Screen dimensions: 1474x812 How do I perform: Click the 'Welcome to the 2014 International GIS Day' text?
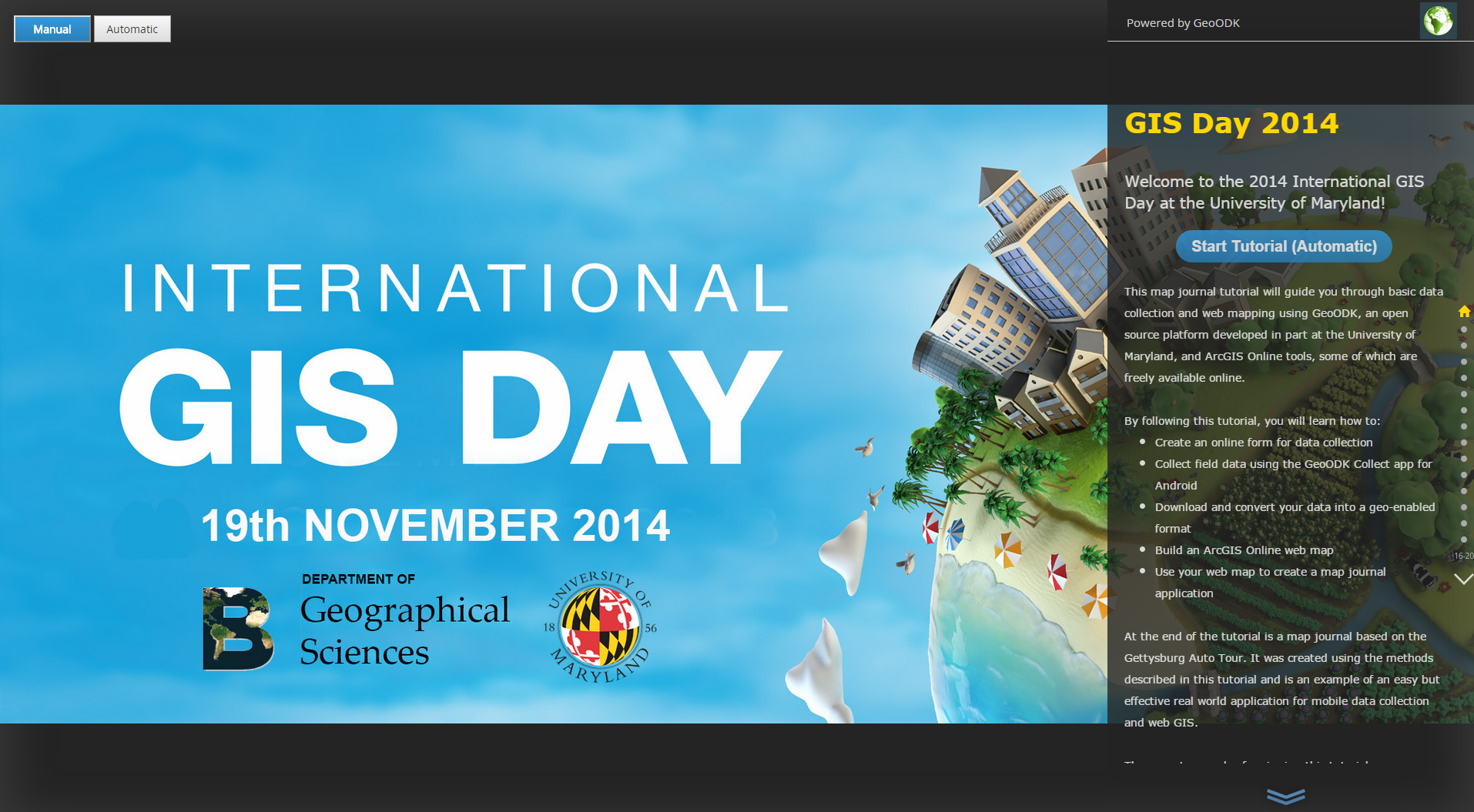(x=1275, y=192)
